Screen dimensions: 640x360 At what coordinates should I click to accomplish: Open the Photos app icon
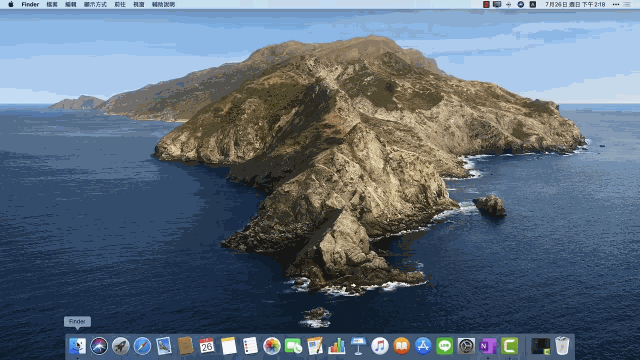[271, 346]
